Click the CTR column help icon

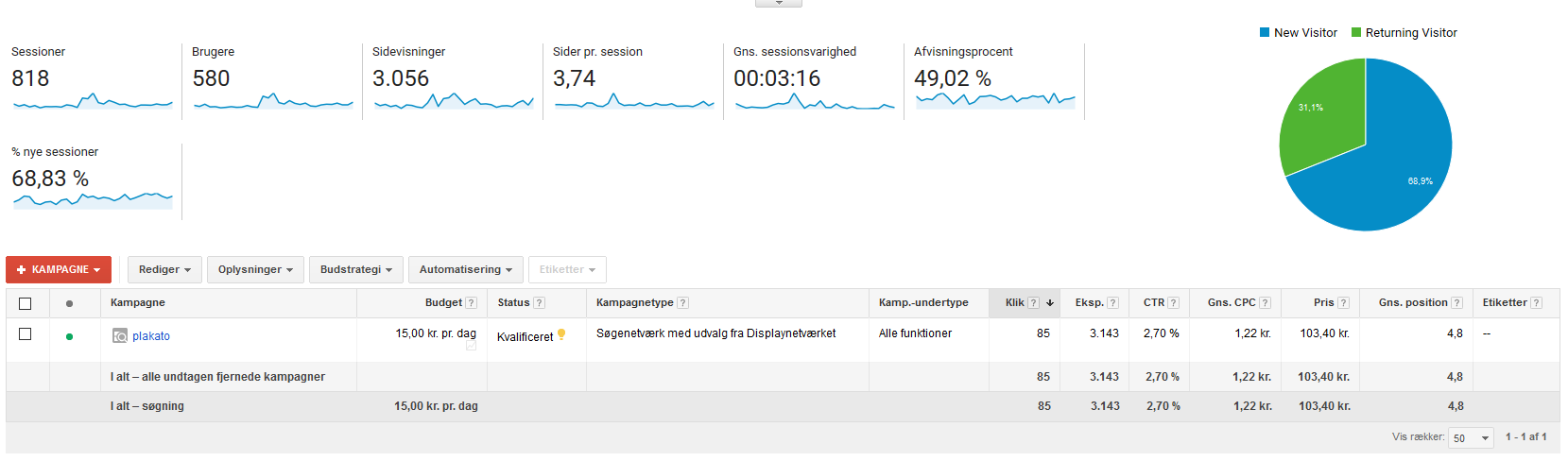1173,303
